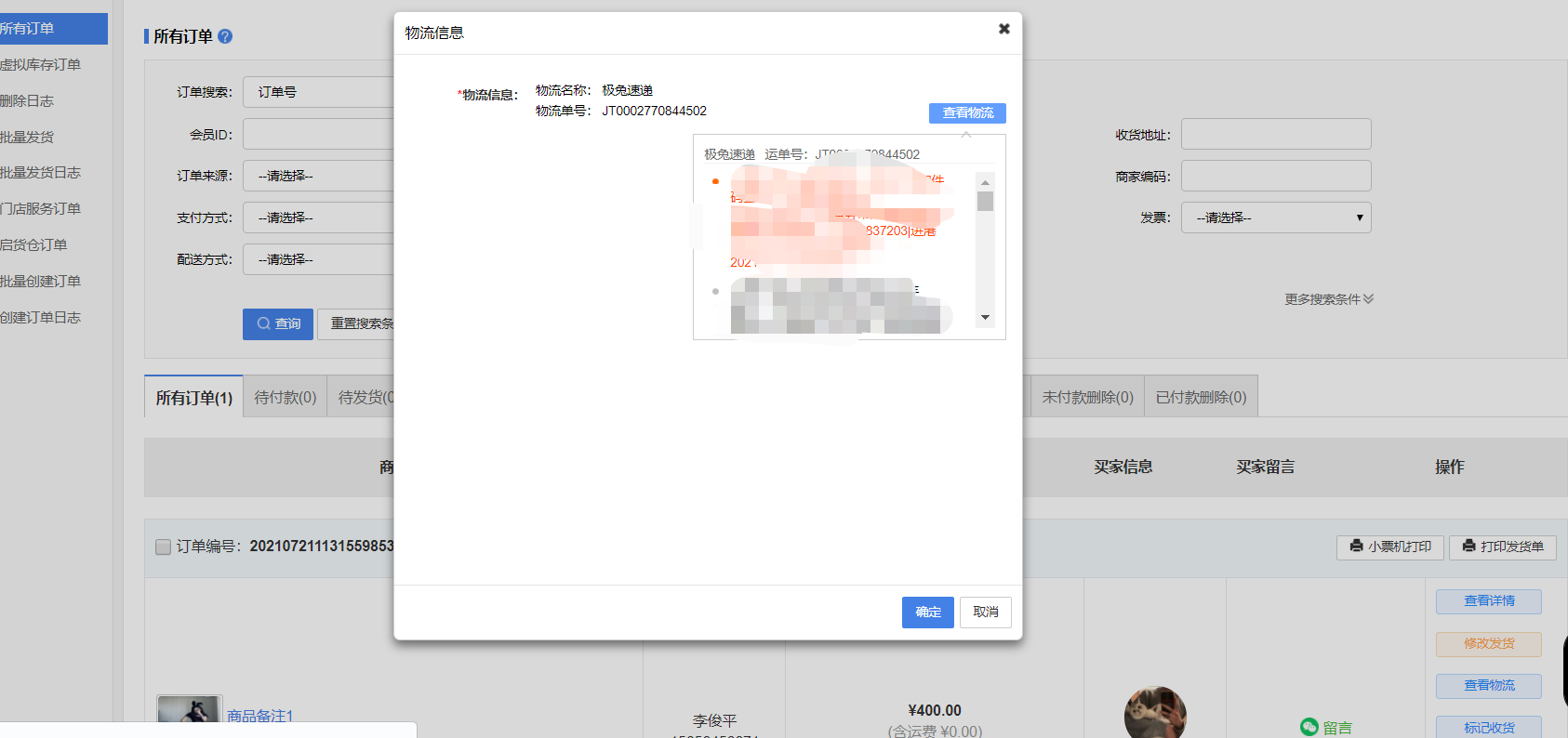The width and height of the screenshot is (1568, 738).
Task: Click the 查询 search button with magnifier icon
Action: [x=278, y=323]
